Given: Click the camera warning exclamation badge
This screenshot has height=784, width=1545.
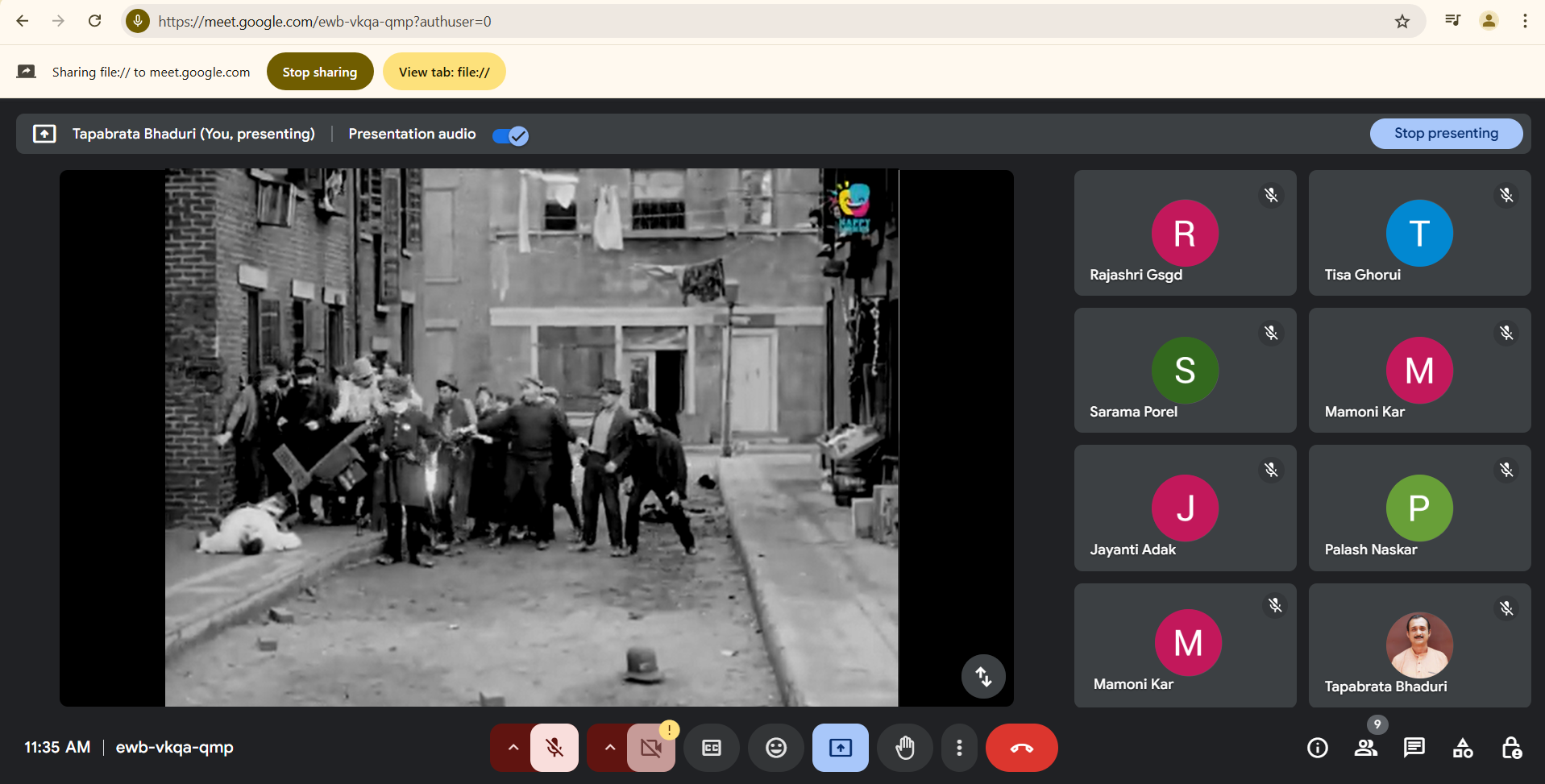Looking at the screenshot, I should tap(669, 730).
